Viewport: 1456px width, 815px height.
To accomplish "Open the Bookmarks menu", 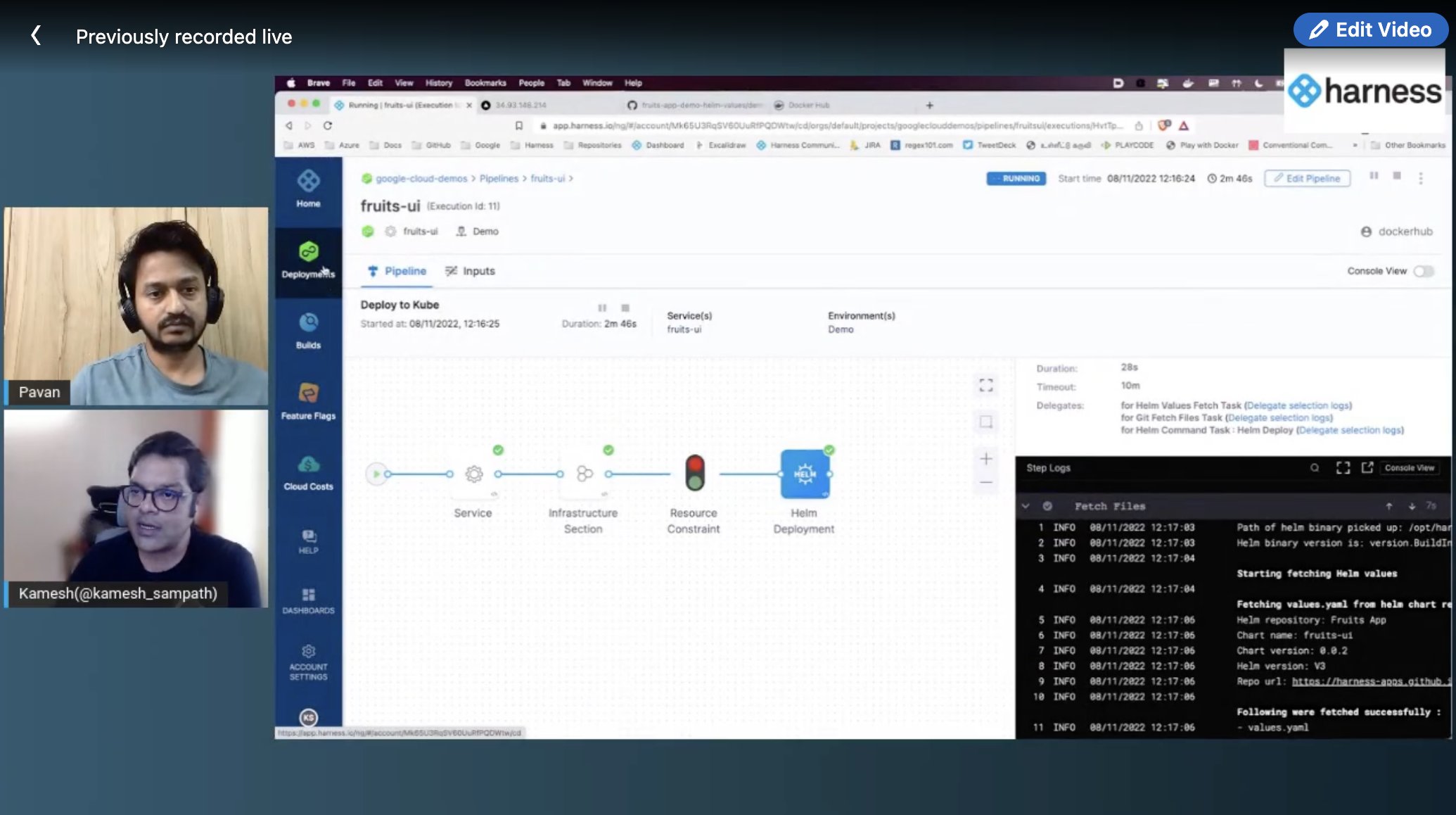I will coord(485,83).
